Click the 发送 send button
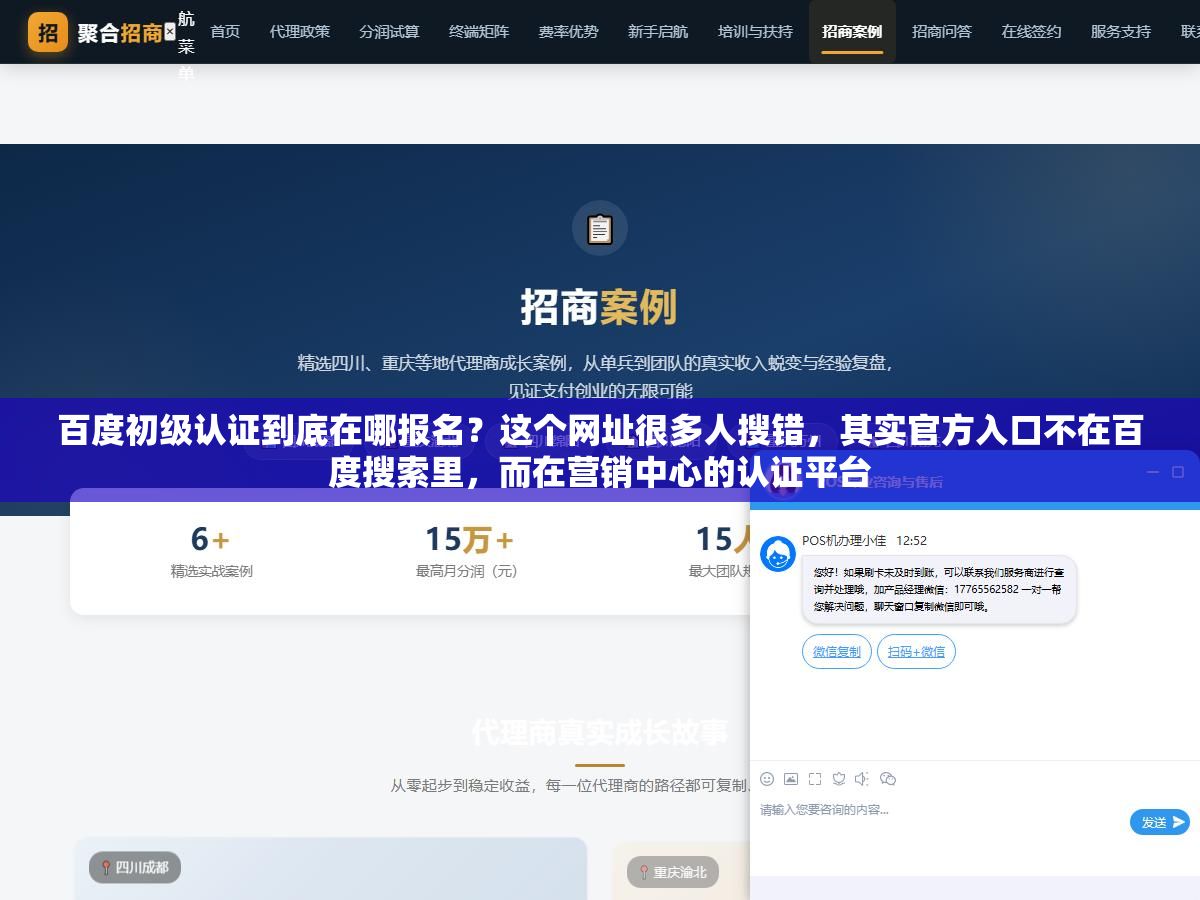 point(1160,822)
